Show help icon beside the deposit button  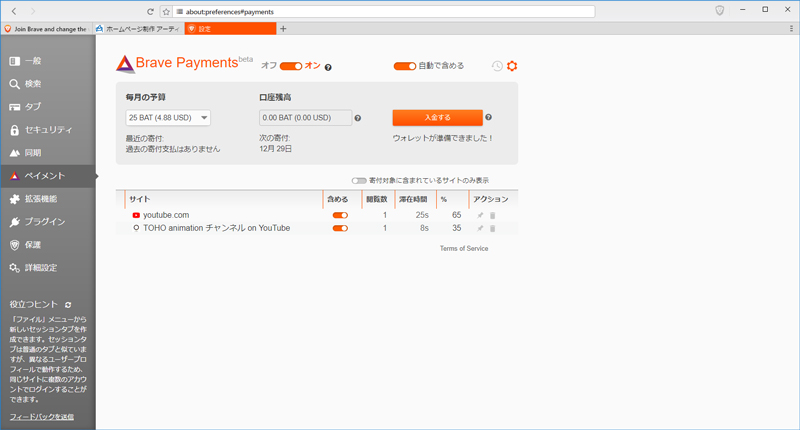(488, 117)
